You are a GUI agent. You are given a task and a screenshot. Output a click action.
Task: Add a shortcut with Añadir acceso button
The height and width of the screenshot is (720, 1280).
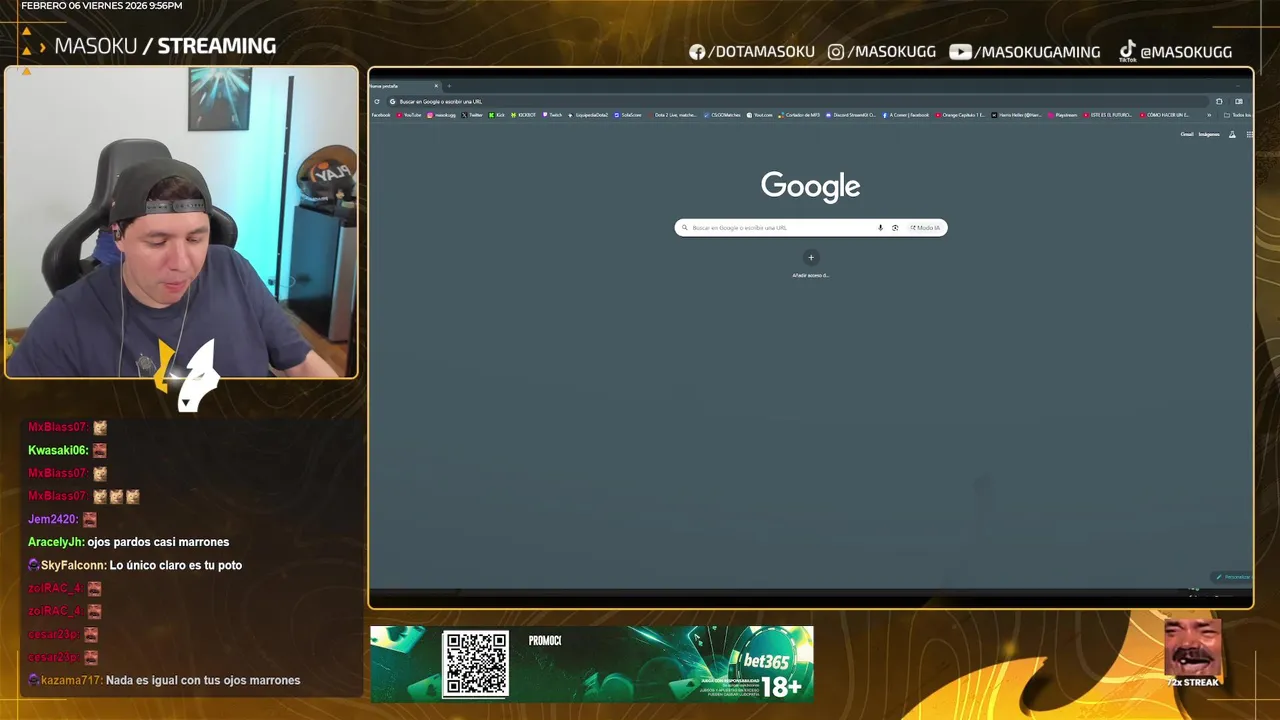[x=811, y=258]
